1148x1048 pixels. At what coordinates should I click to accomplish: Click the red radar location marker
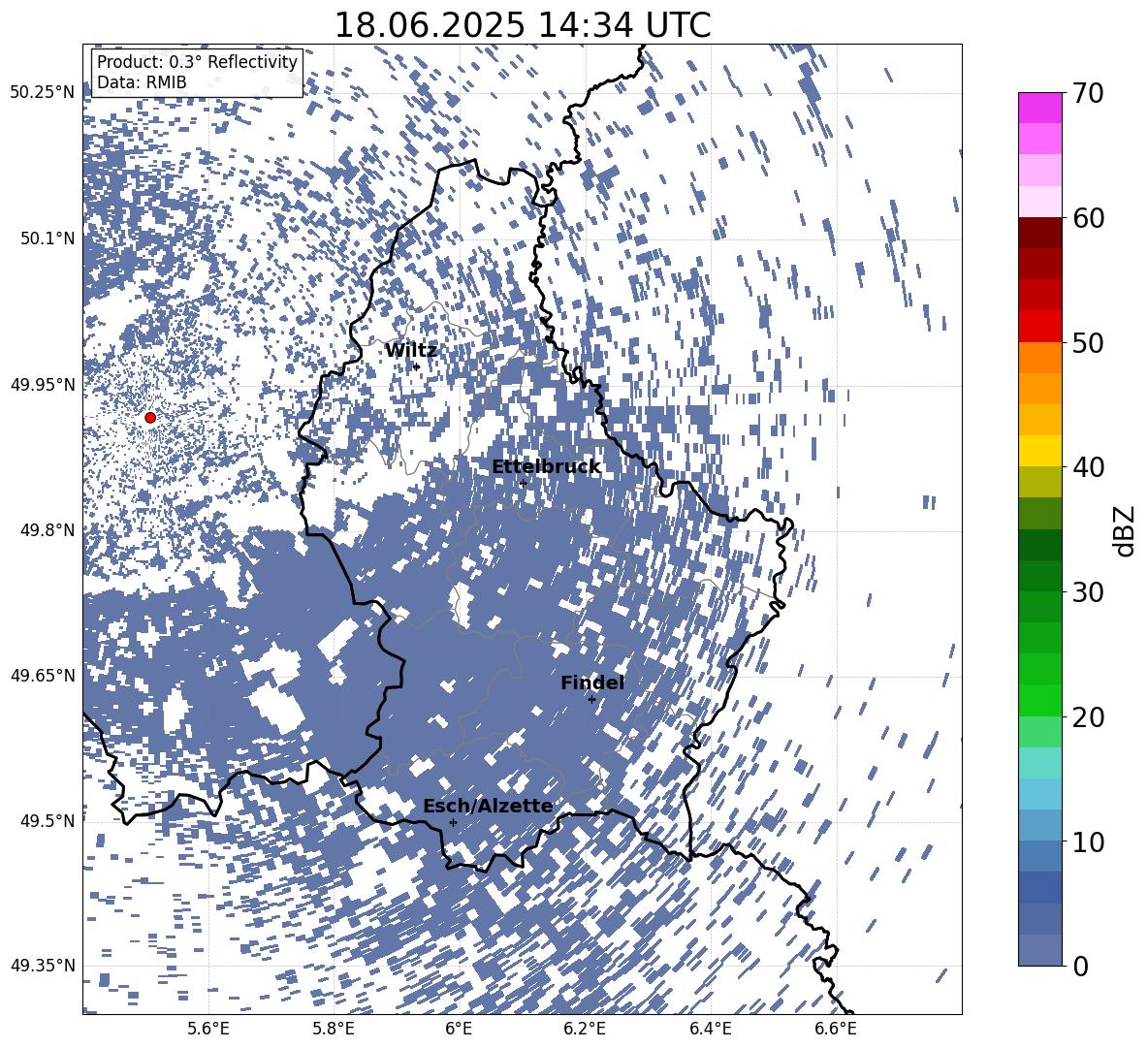[x=150, y=417]
